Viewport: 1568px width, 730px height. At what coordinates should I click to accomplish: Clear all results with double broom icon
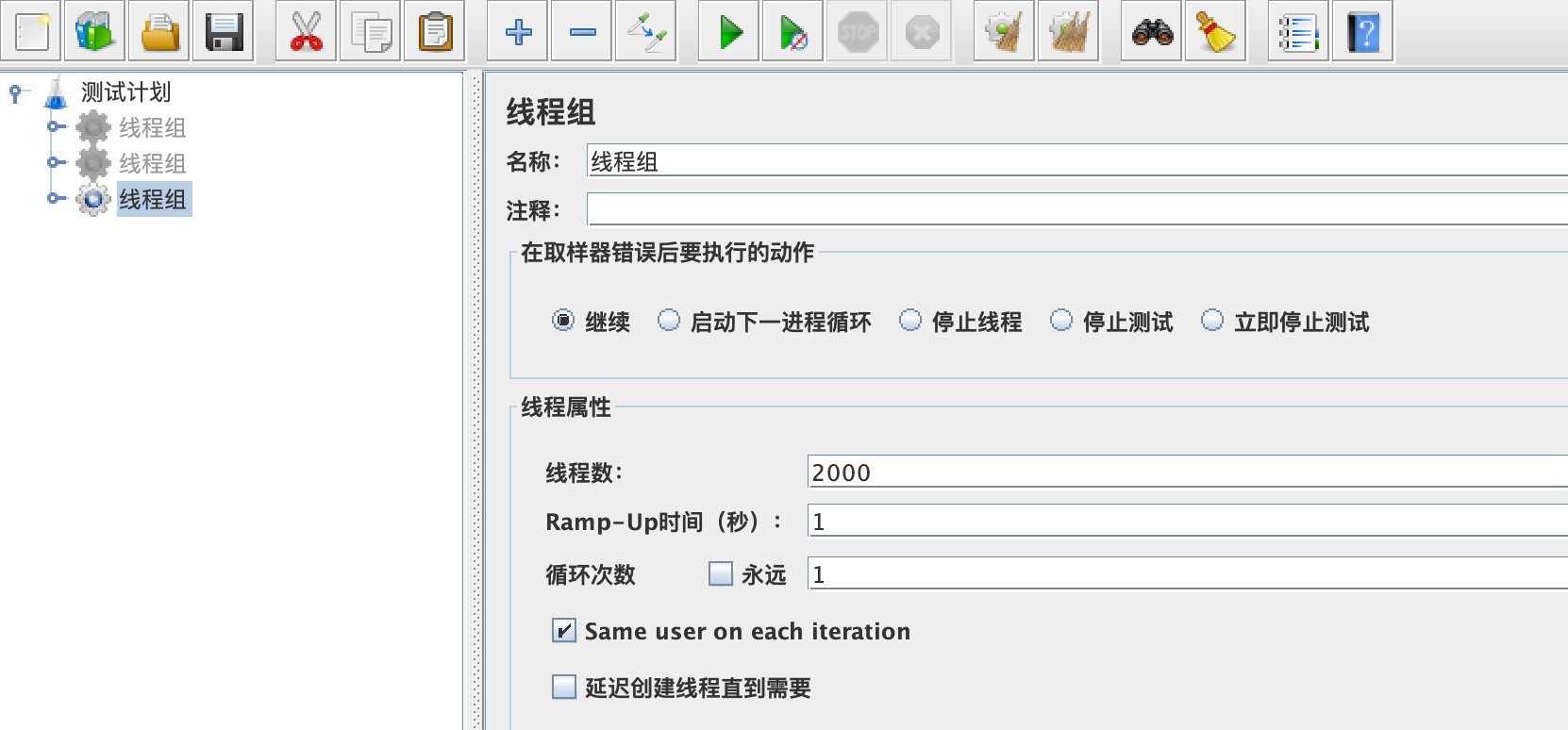coord(1068,31)
